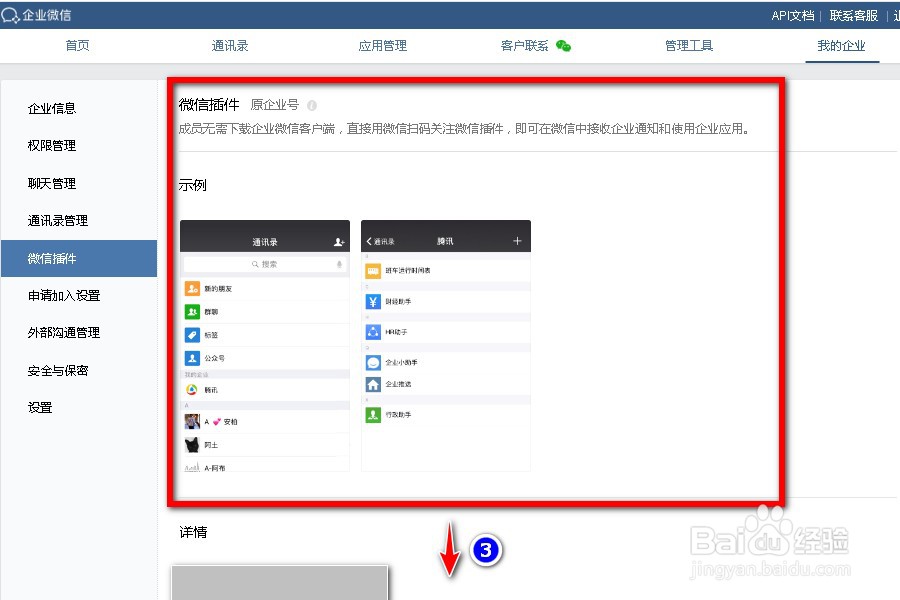Open 企业信息 in the sidebar

52,108
